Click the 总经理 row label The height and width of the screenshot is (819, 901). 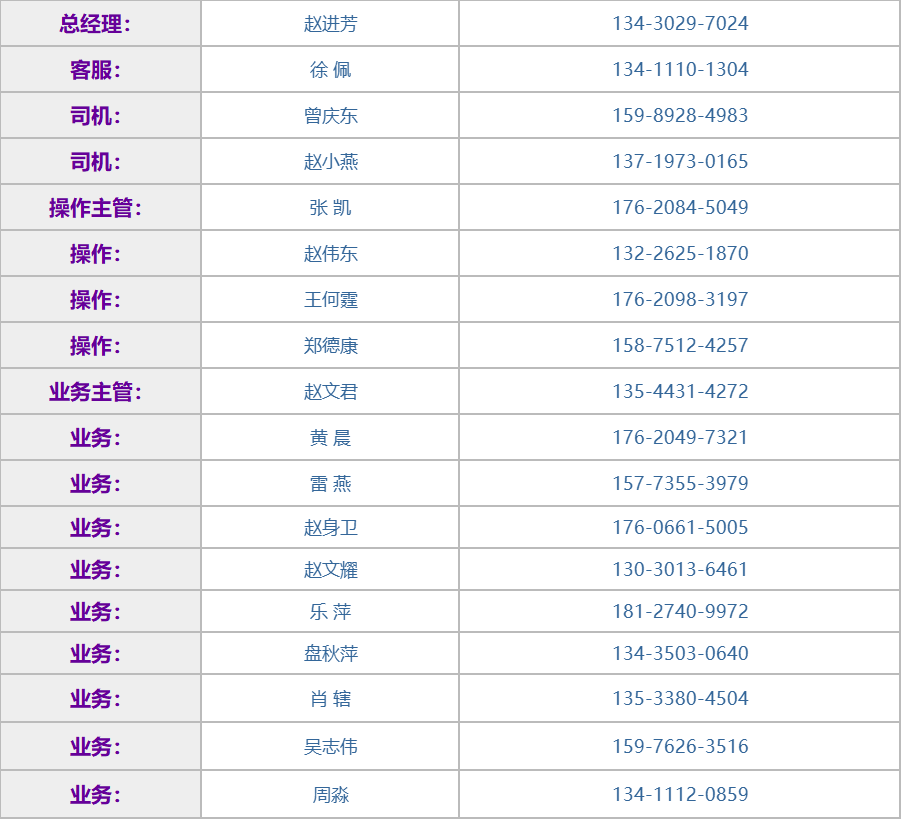[x=95, y=23]
